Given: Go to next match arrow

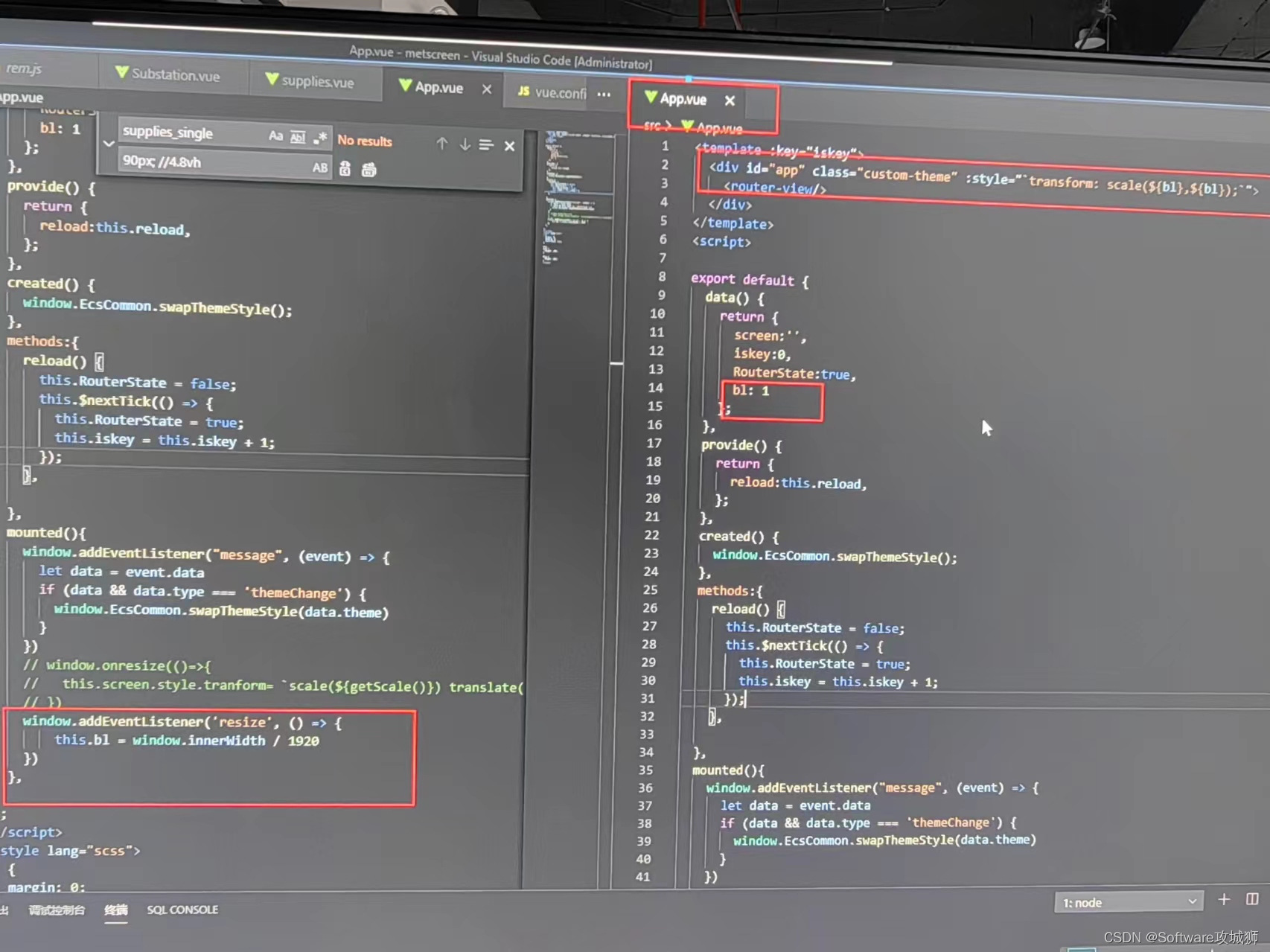Looking at the screenshot, I should tap(465, 144).
